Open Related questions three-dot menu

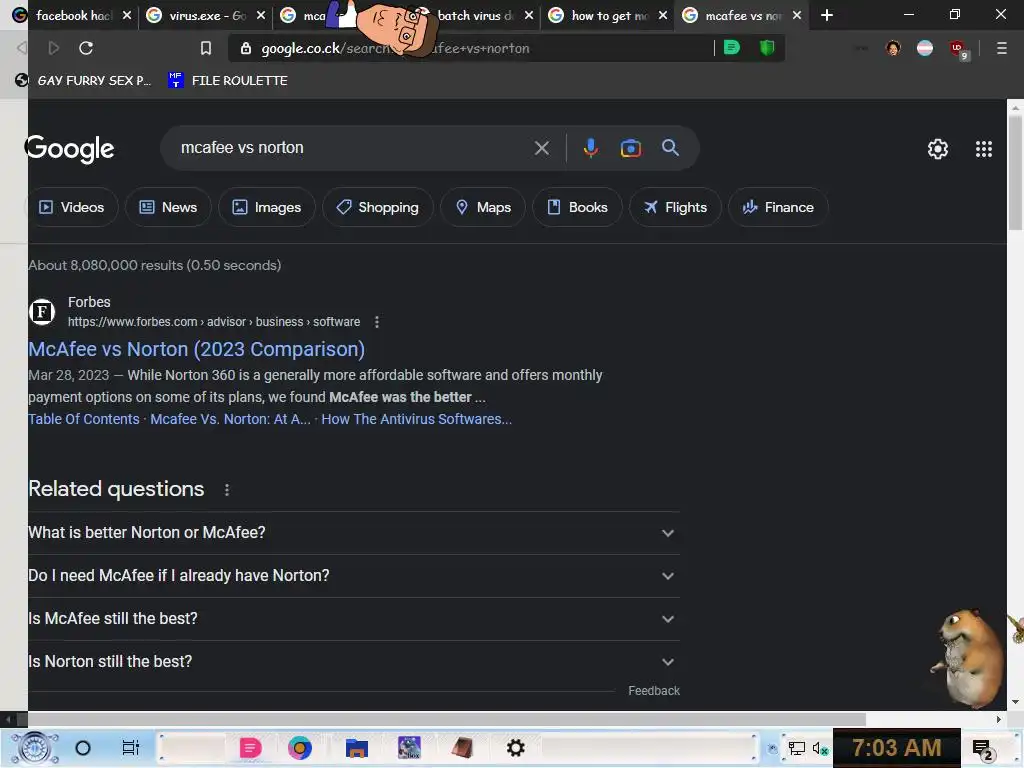227,490
